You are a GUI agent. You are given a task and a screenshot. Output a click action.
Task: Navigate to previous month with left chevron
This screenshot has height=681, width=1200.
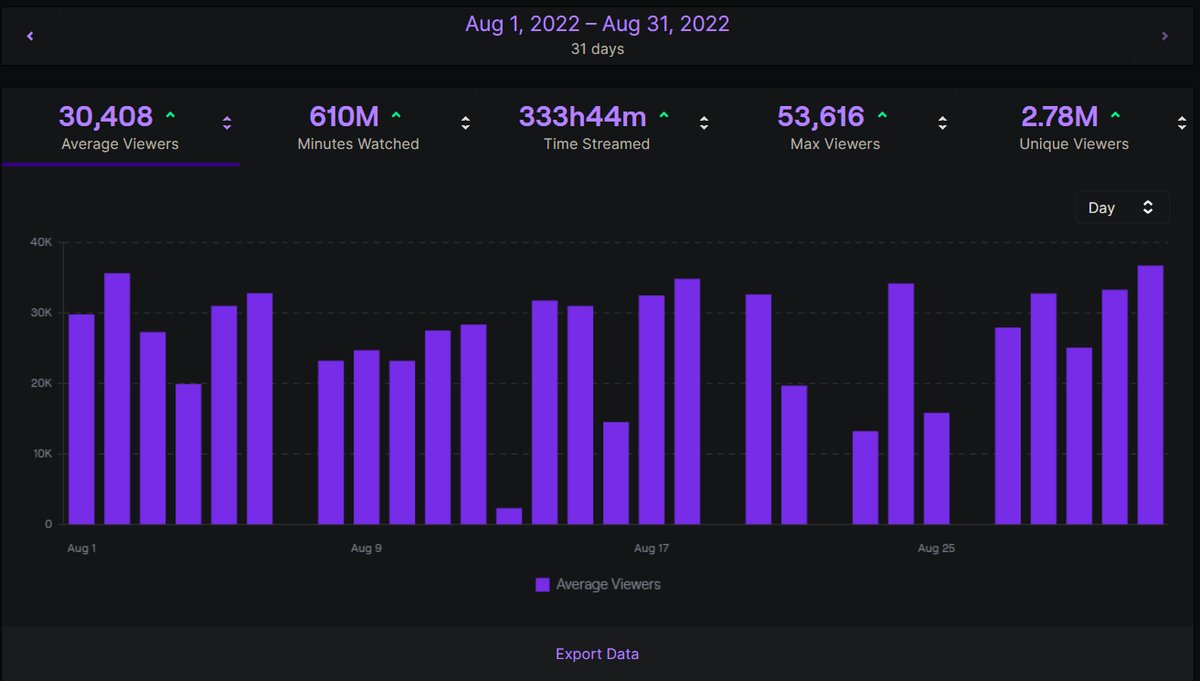coord(30,35)
